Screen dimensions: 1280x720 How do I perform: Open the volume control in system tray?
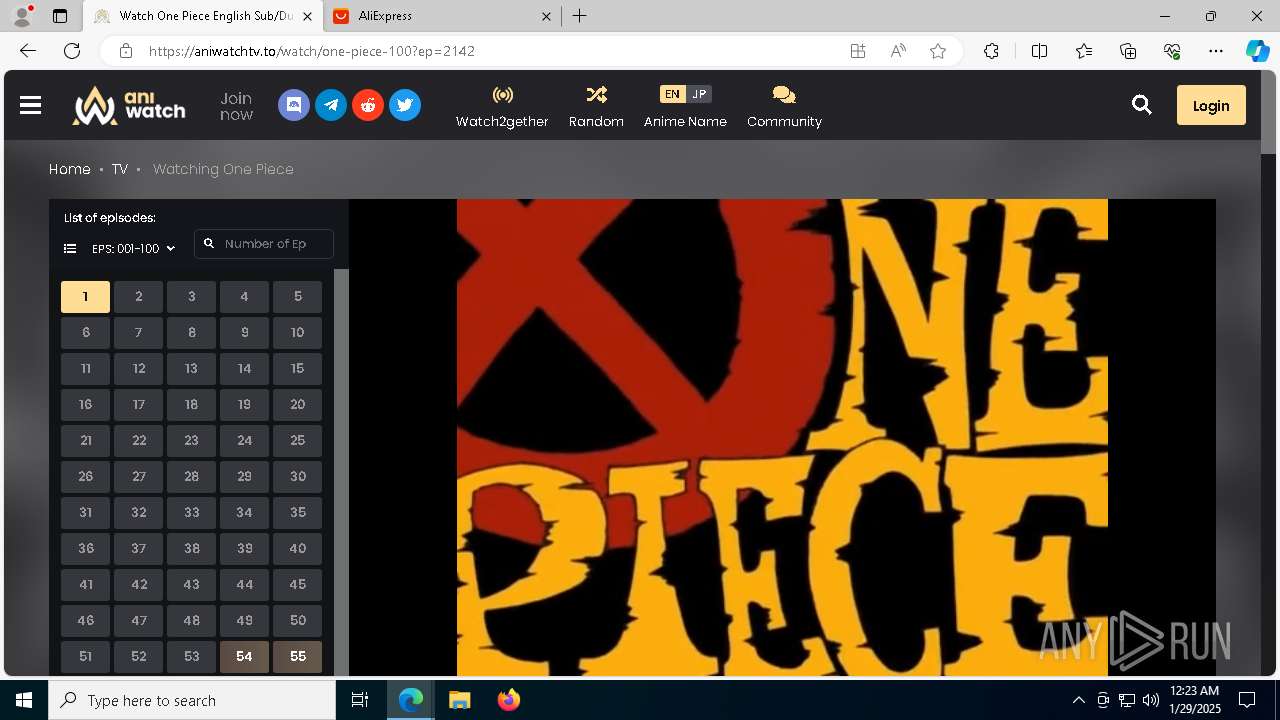1150,700
